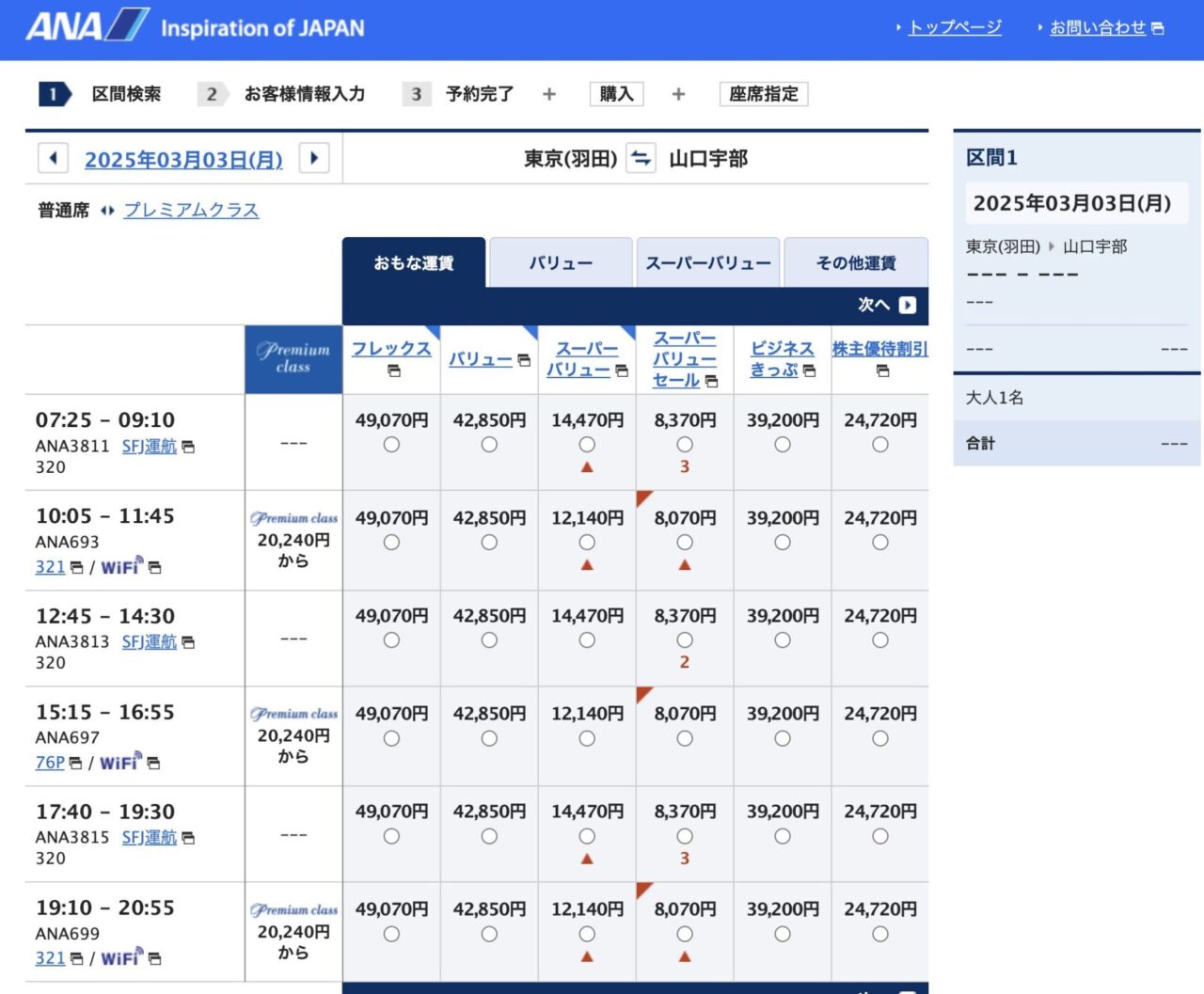Open ビジネスきっぷ fare description link

point(782,359)
